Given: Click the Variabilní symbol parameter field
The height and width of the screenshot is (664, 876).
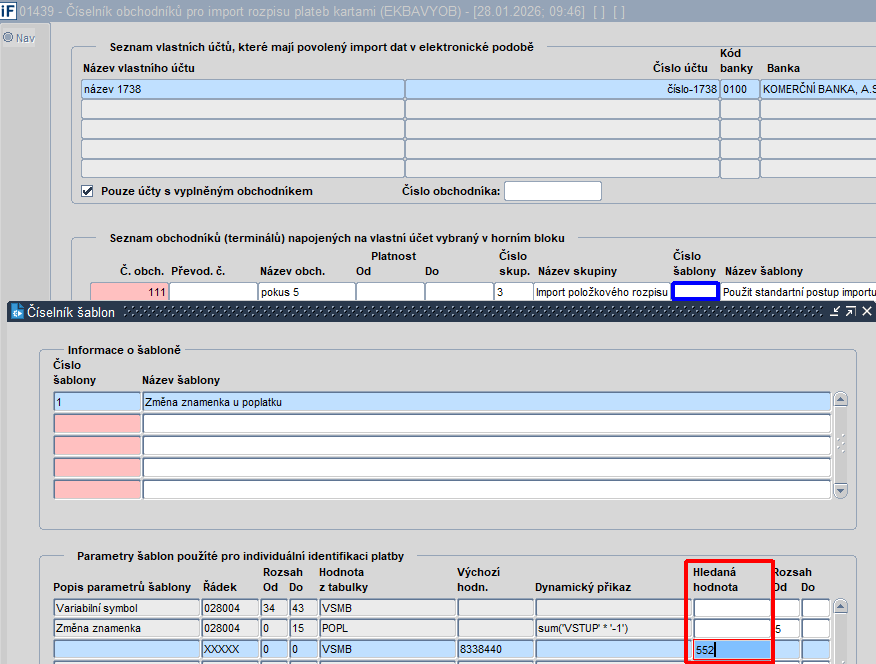Looking at the screenshot, I should pyautogui.click(x=125, y=607).
